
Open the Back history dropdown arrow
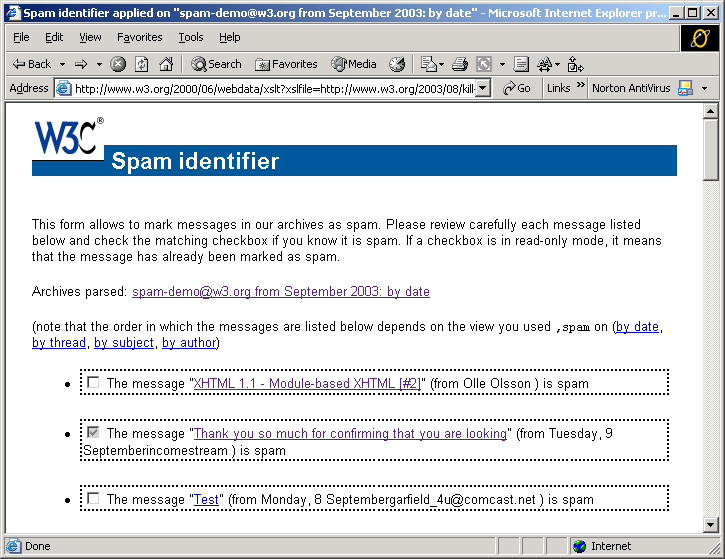[62, 64]
